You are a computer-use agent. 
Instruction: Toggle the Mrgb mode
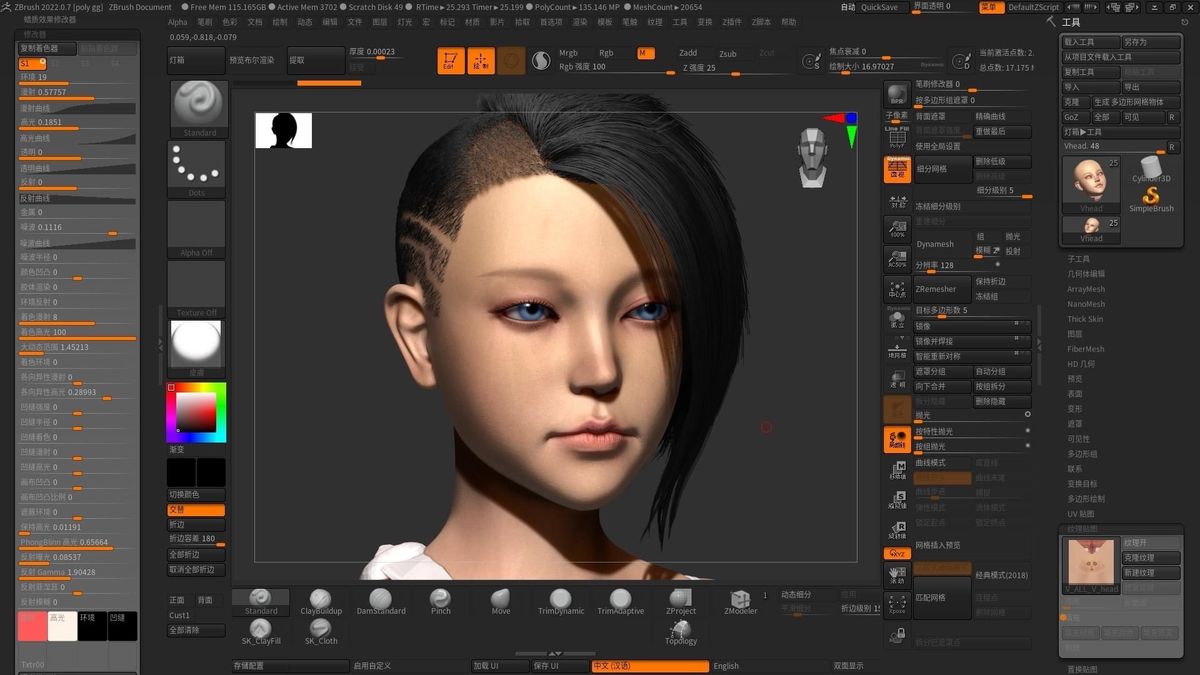(x=568, y=53)
